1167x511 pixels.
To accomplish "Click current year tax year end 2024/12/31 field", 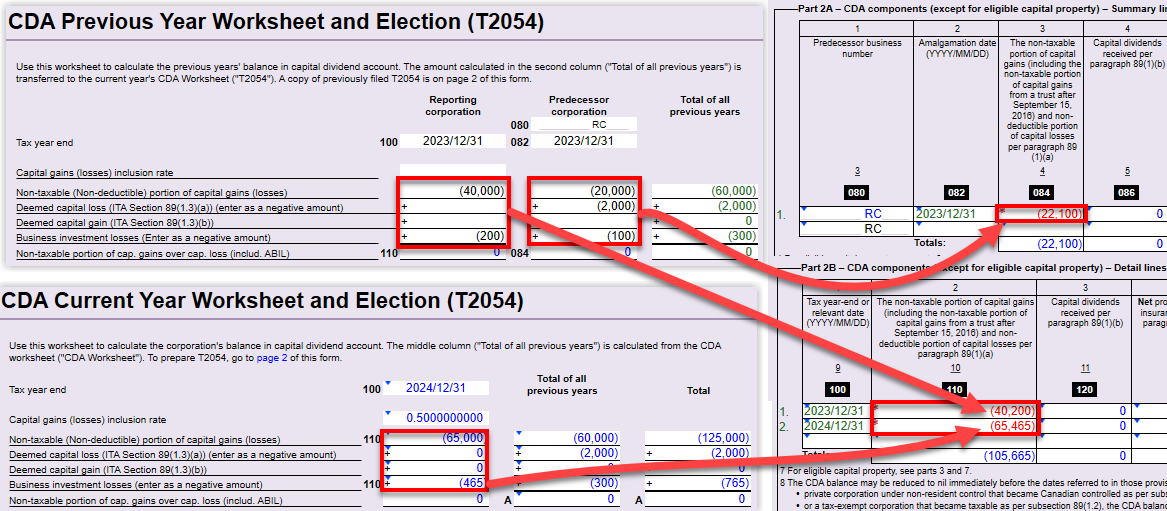I will click(x=436, y=388).
